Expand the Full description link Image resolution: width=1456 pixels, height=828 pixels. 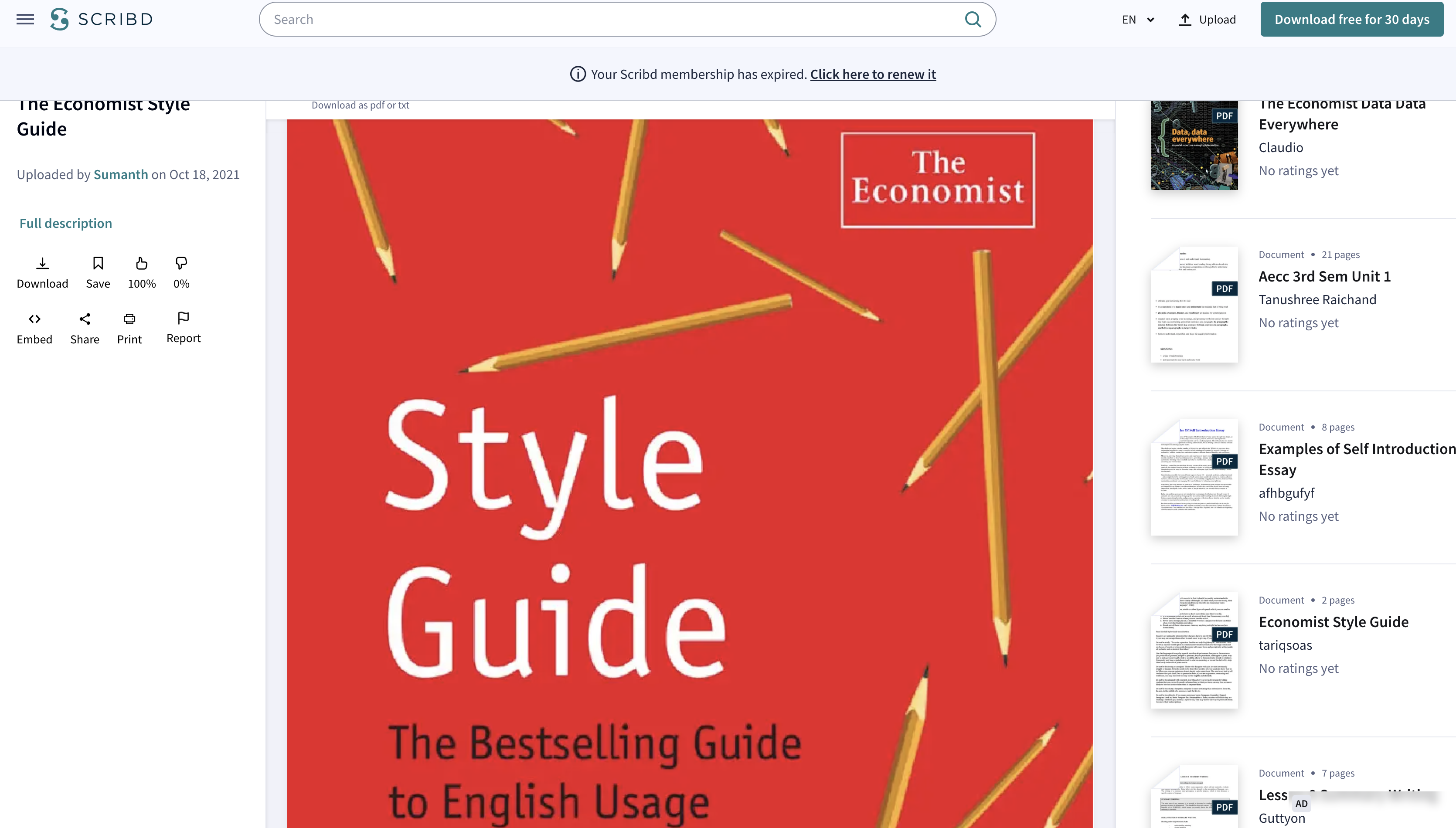click(65, 223)
